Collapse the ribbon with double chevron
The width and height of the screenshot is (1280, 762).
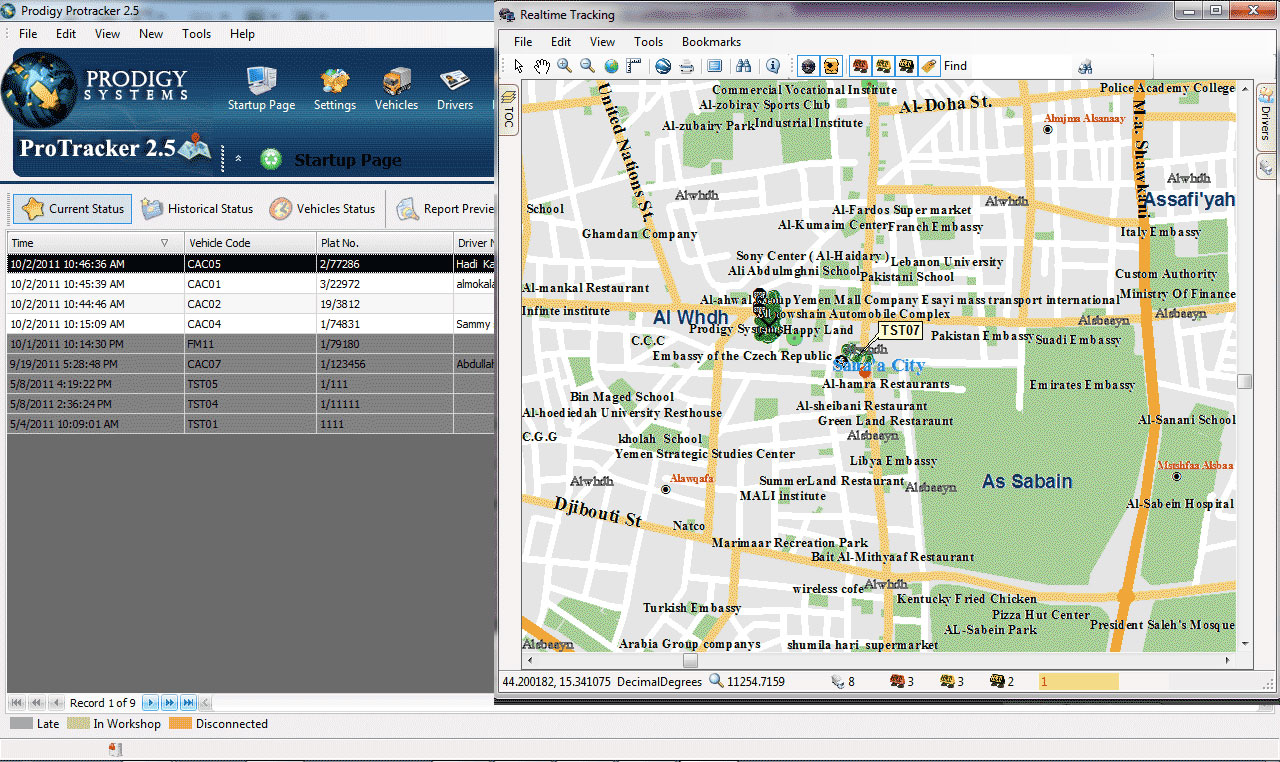[x=238, y=158]
